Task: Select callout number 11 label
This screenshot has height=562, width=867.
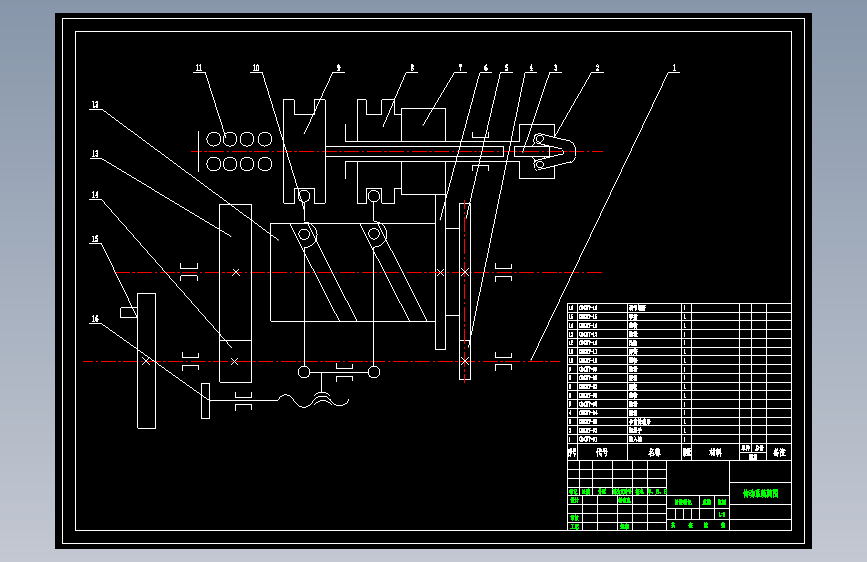Action: pos(199,67)
